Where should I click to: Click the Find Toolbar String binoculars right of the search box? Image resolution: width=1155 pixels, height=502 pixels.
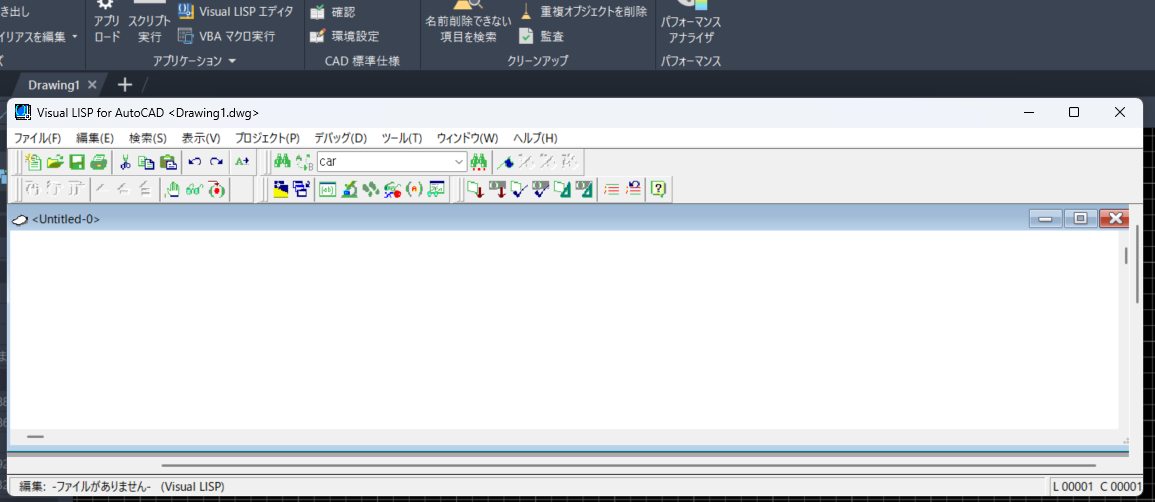point(480,161)
